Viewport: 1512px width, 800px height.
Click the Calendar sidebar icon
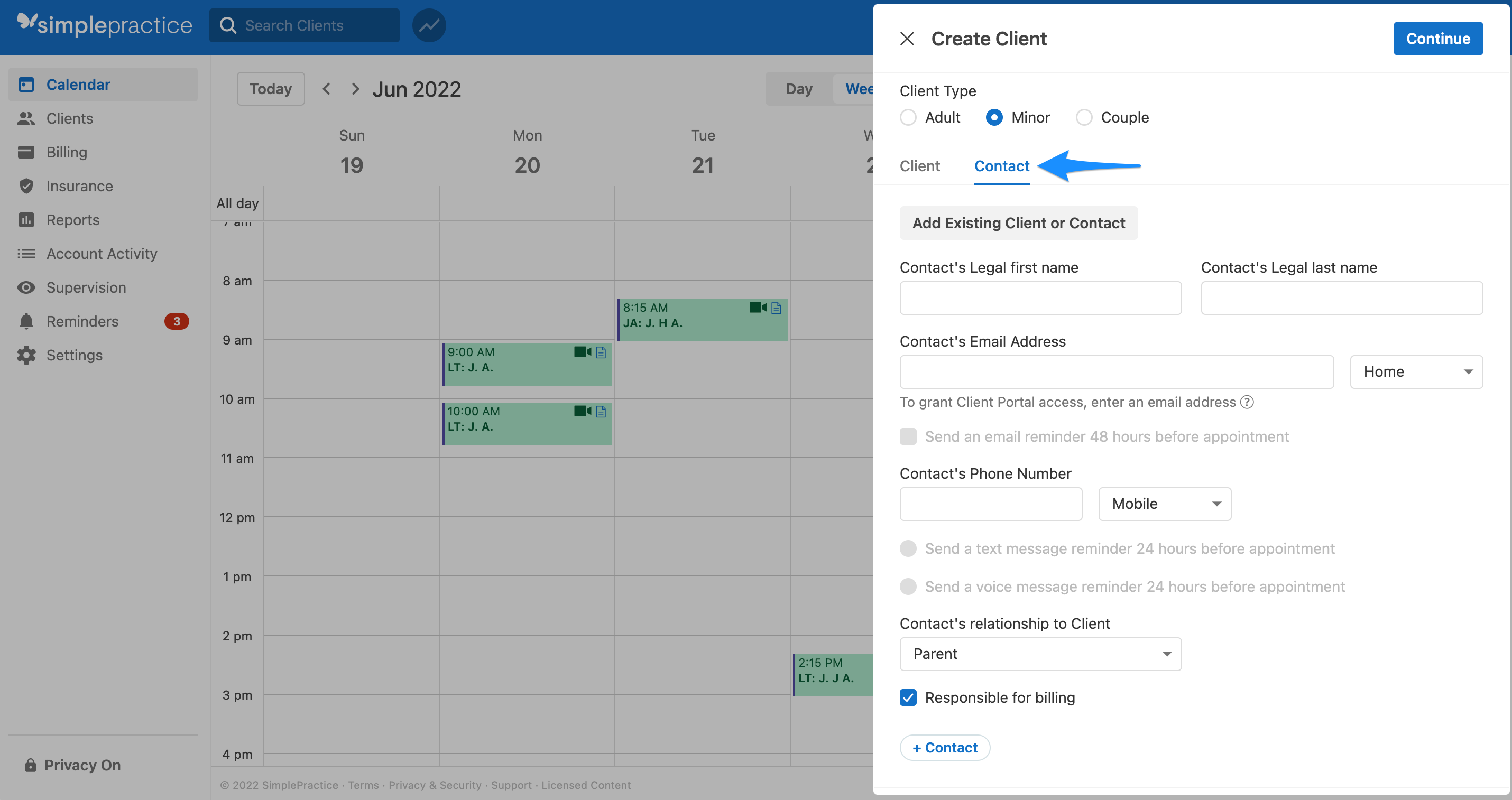click(x=26, y=85)
